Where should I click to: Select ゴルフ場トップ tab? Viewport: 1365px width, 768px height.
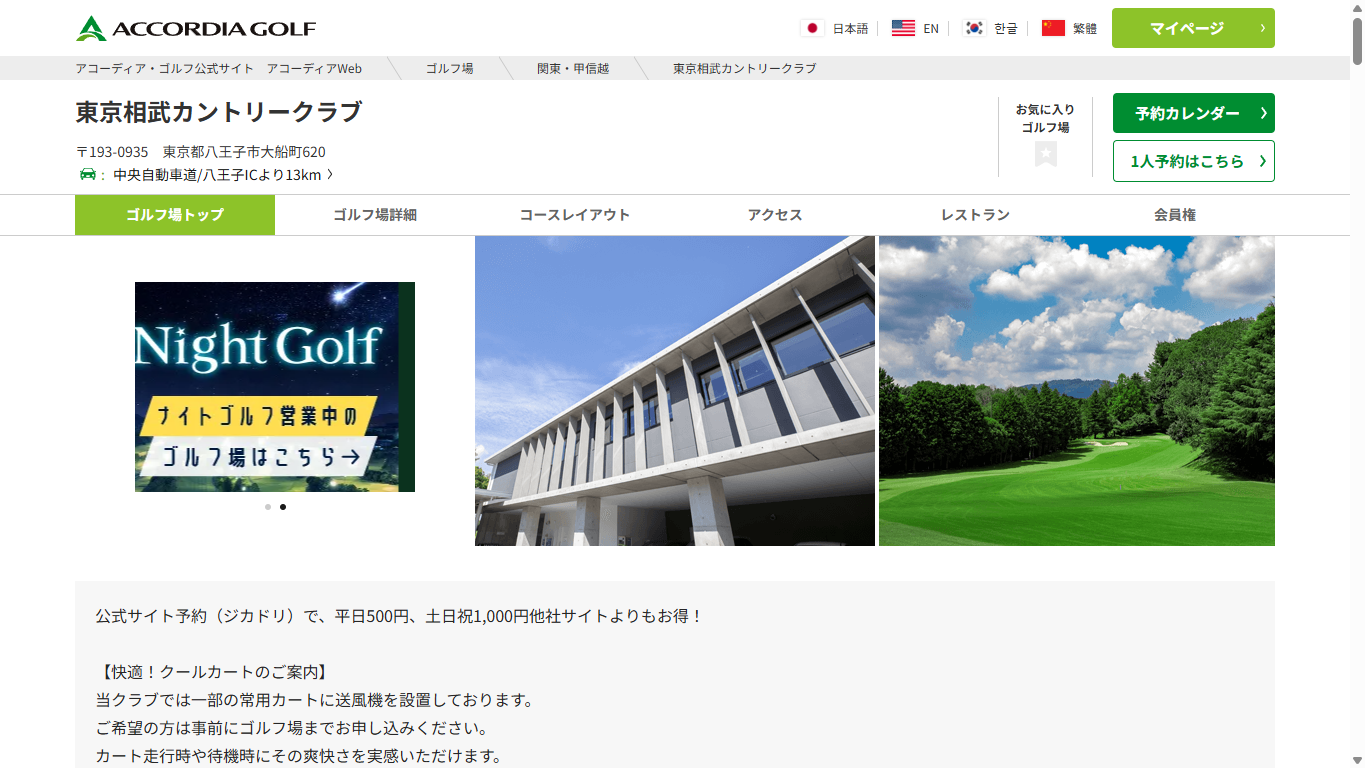tap(175, 215)
